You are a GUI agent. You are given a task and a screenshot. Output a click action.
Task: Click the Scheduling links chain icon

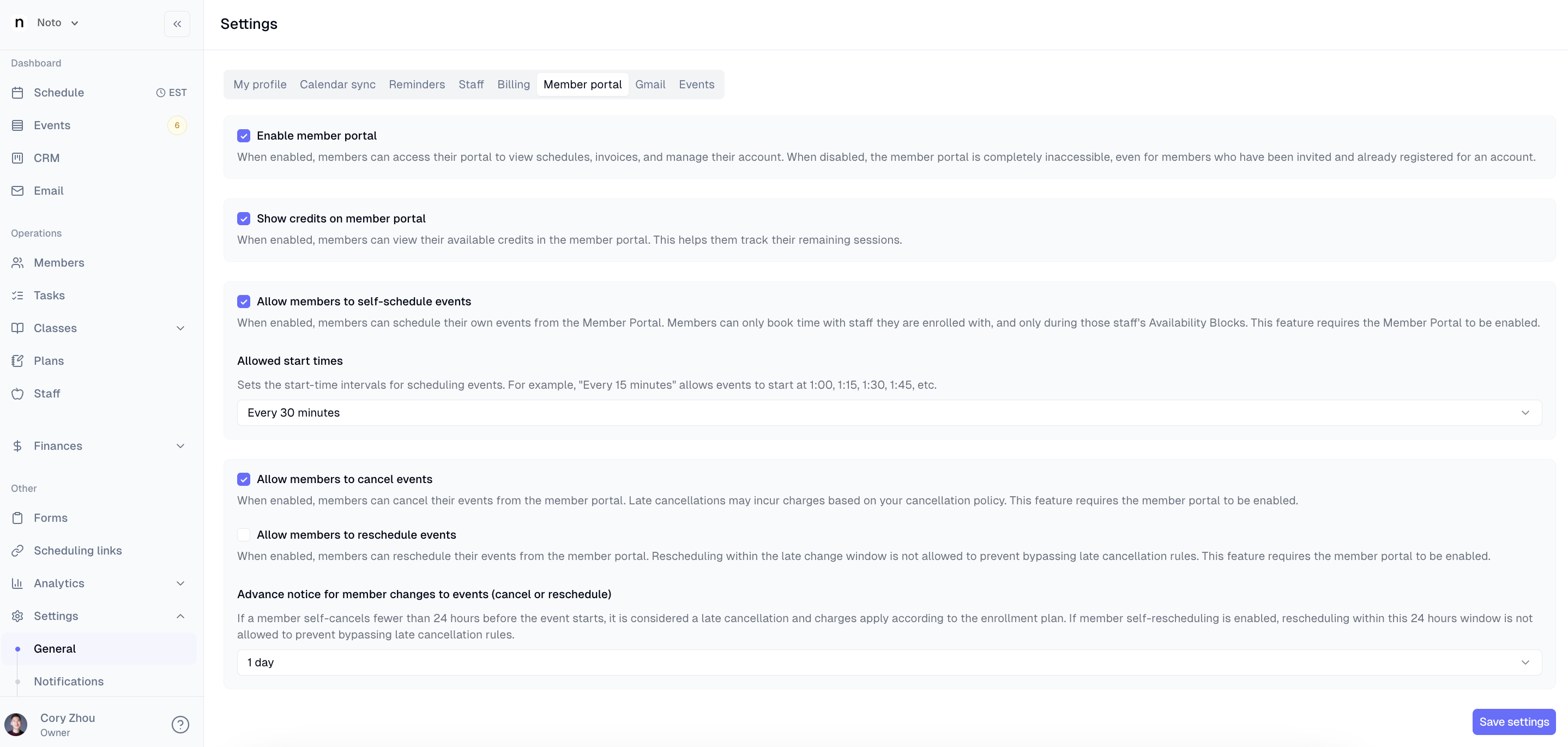pyautogui.click(x=17, y=550)
